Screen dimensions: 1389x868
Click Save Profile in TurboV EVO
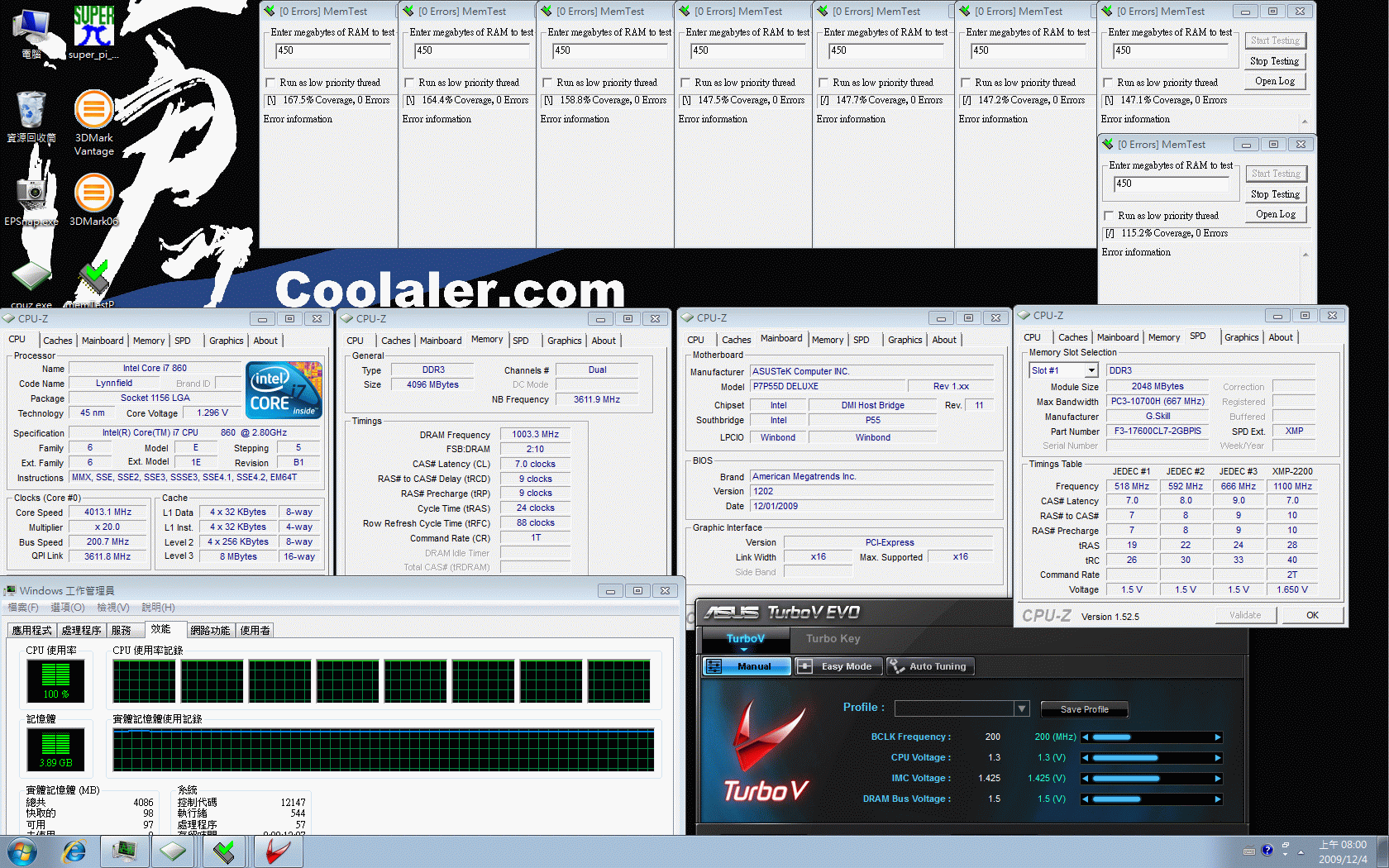[1084, 709]
